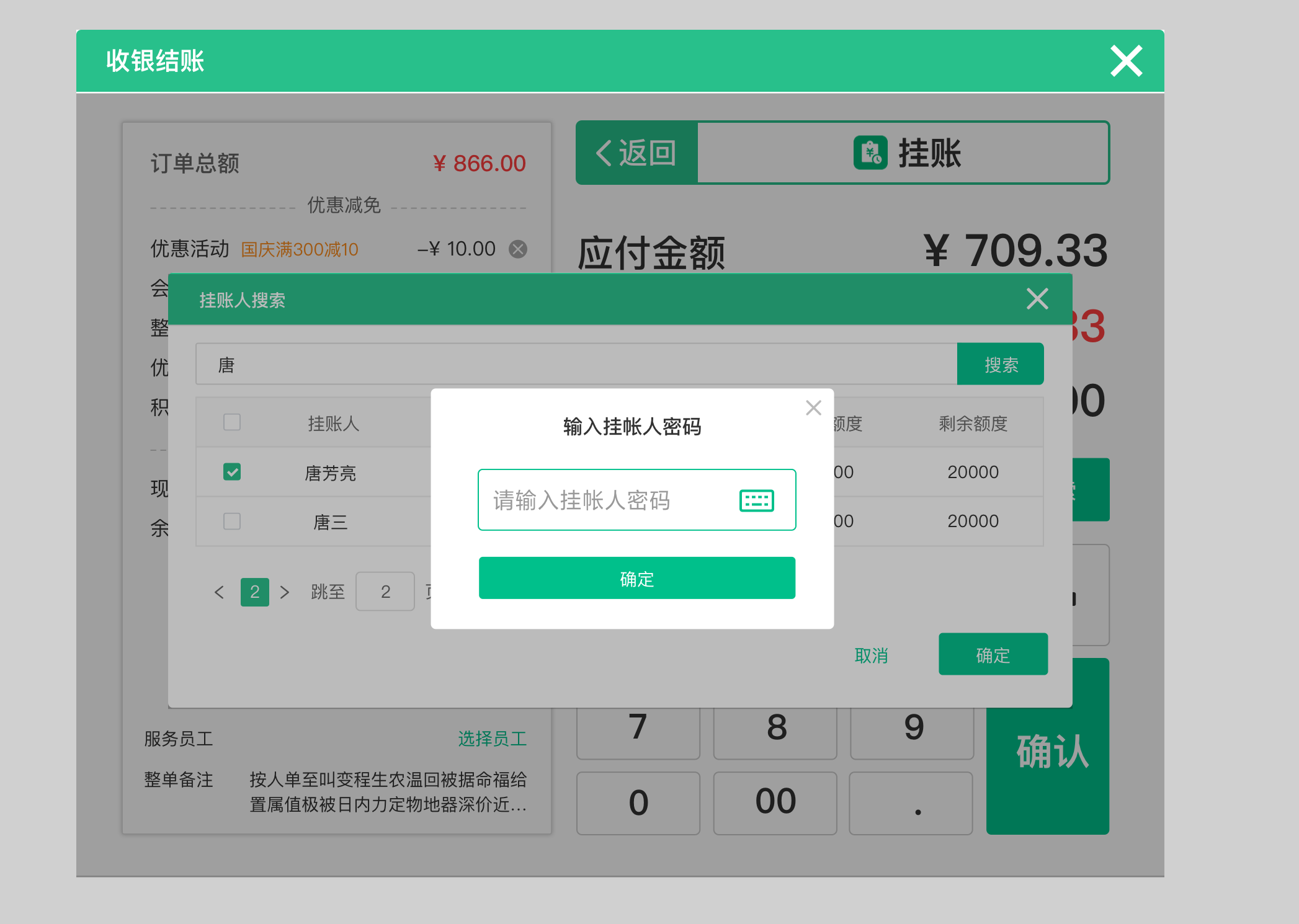Click the back chevron on the 返回 button
Image resolution: width=1299 pixels, height=924 pixels.
[602, 153]
